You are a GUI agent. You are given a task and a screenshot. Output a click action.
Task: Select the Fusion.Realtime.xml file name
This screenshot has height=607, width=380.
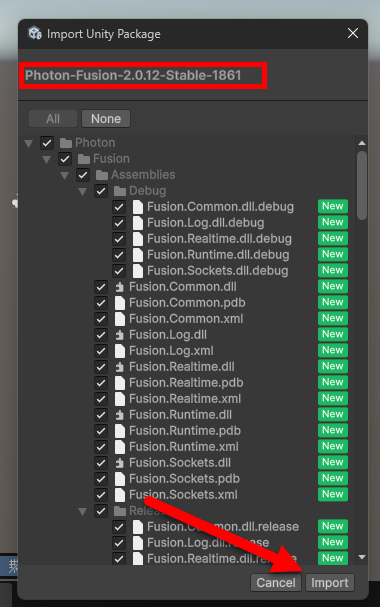[x=185, y=399]
